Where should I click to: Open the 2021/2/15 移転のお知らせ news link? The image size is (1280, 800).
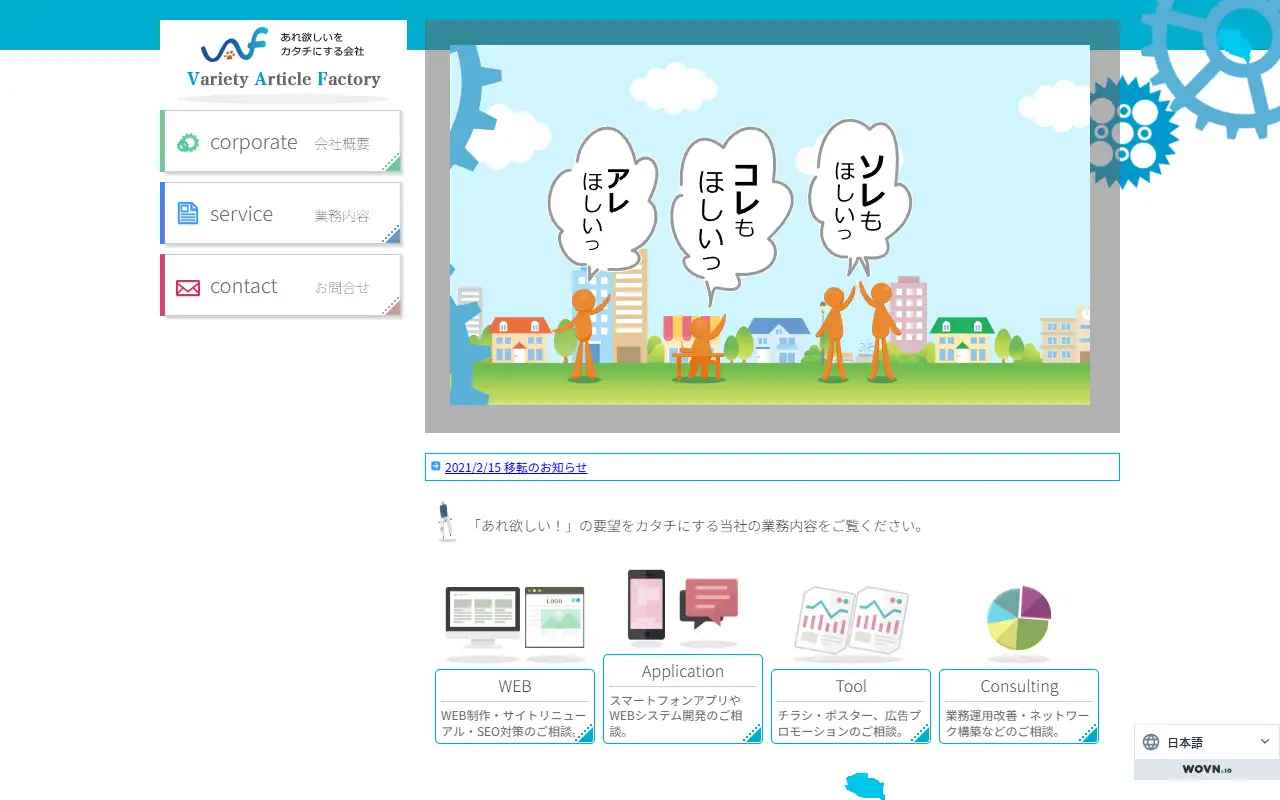pyautogui.click(x=516, y=467)
